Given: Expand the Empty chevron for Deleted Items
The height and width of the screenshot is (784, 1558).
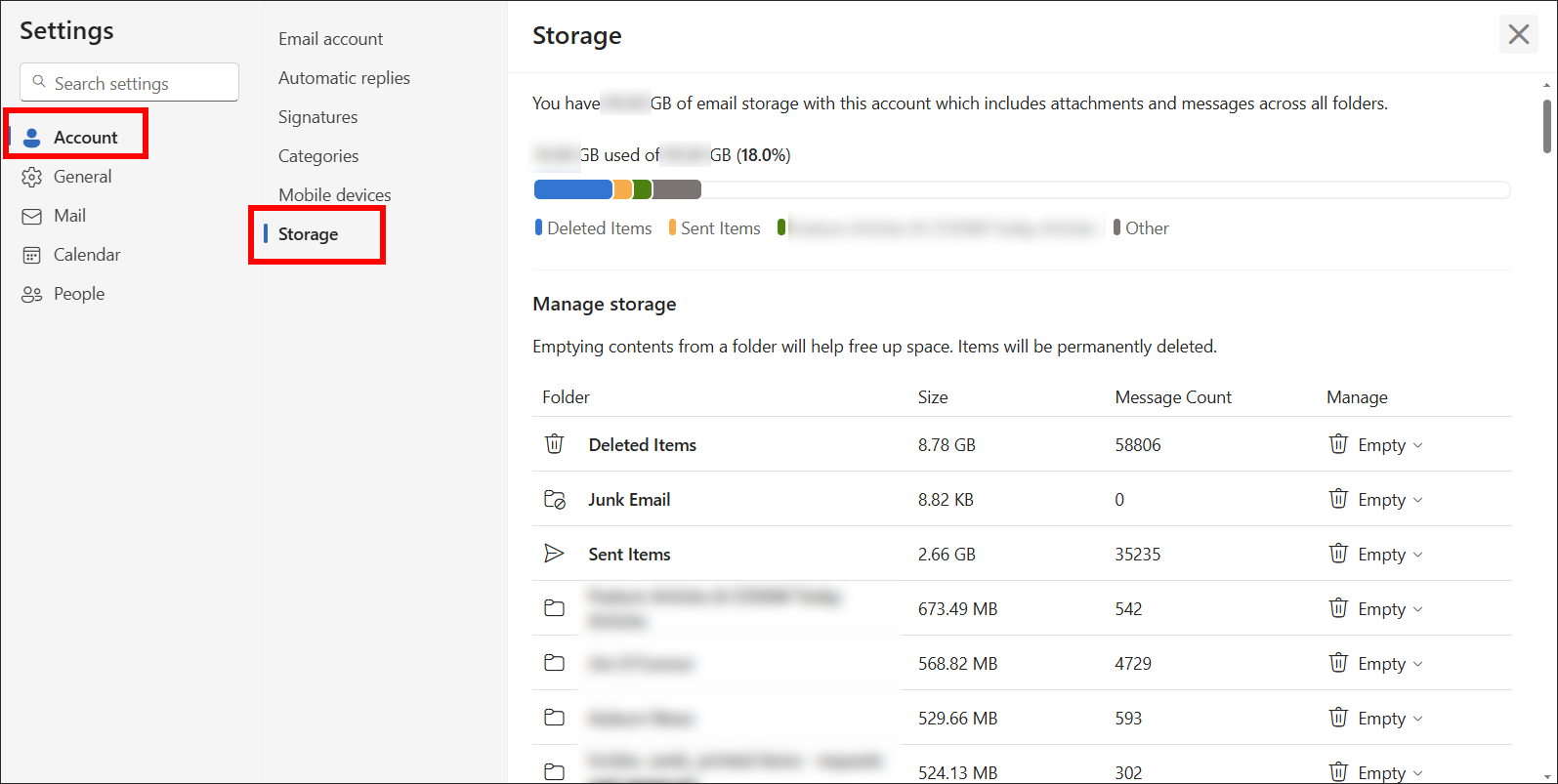Looking at the screenshot, I should 1418,445.
